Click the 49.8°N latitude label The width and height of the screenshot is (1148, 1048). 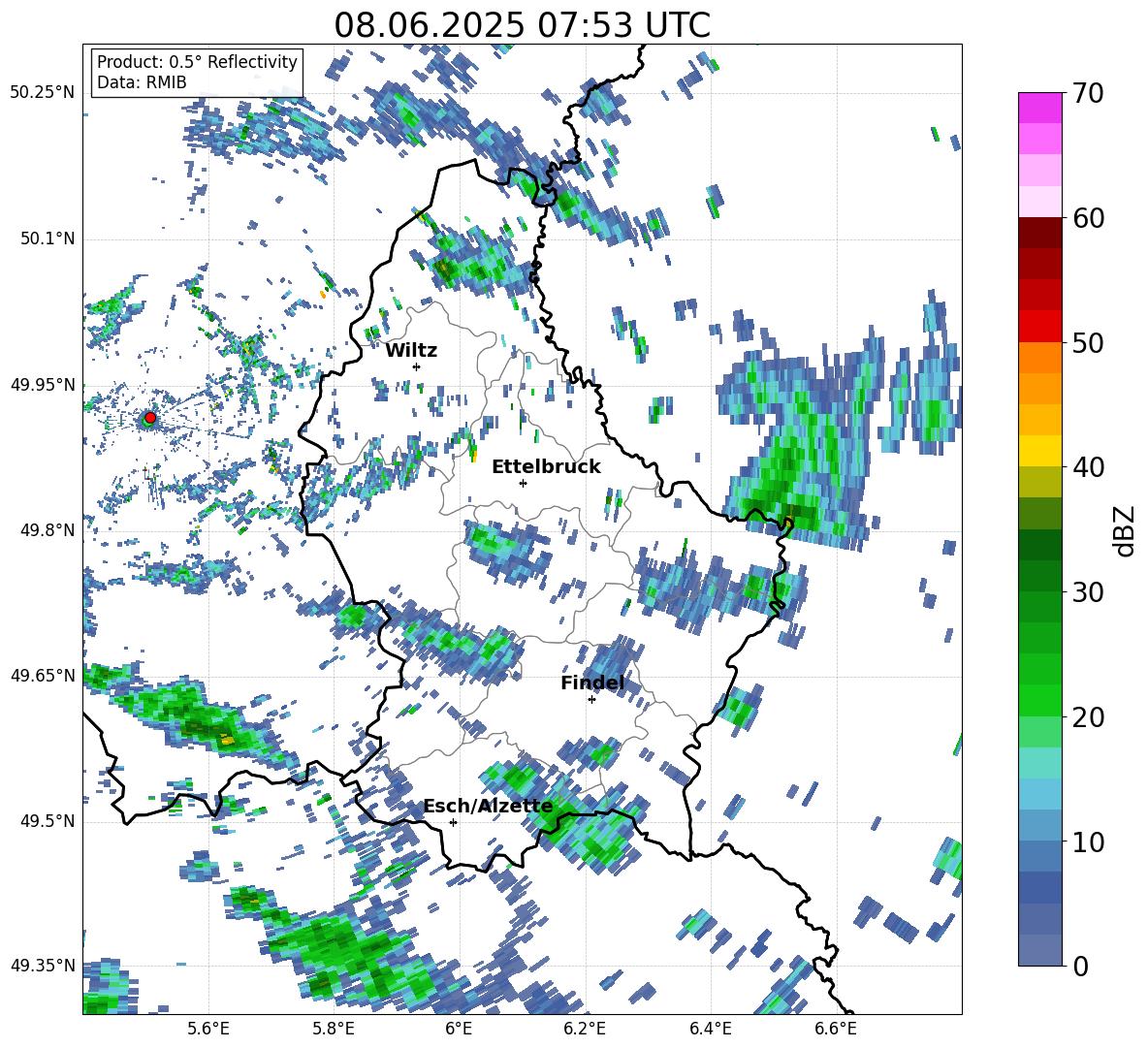[47, 530]
